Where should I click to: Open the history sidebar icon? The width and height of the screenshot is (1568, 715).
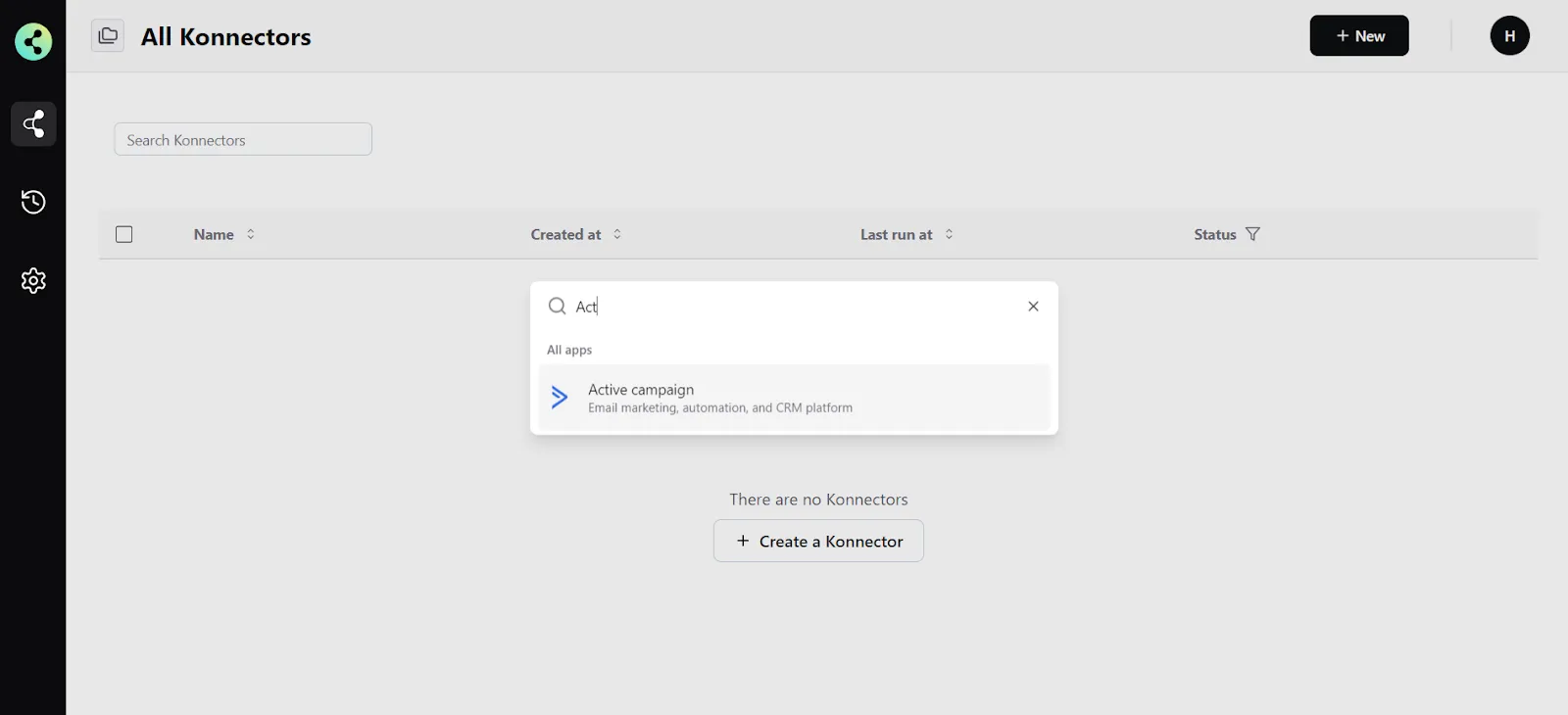click(33, 202)
